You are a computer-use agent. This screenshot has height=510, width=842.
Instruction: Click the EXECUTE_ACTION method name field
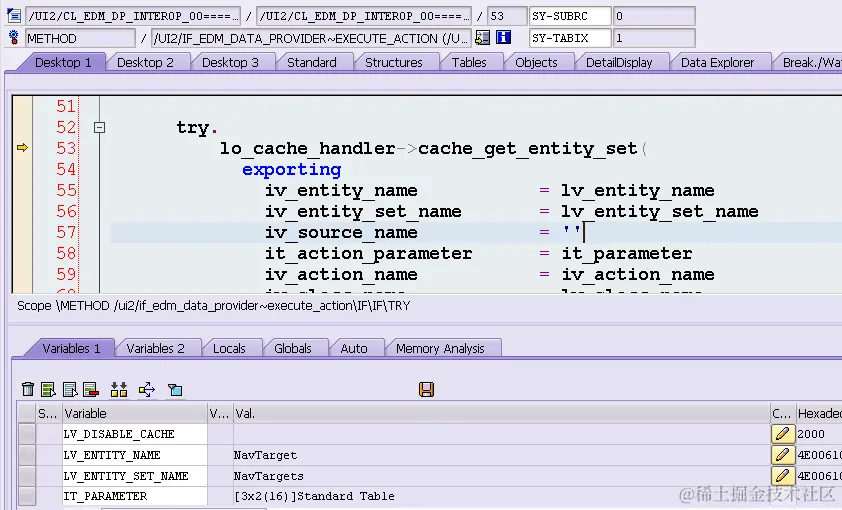(311, 38)
